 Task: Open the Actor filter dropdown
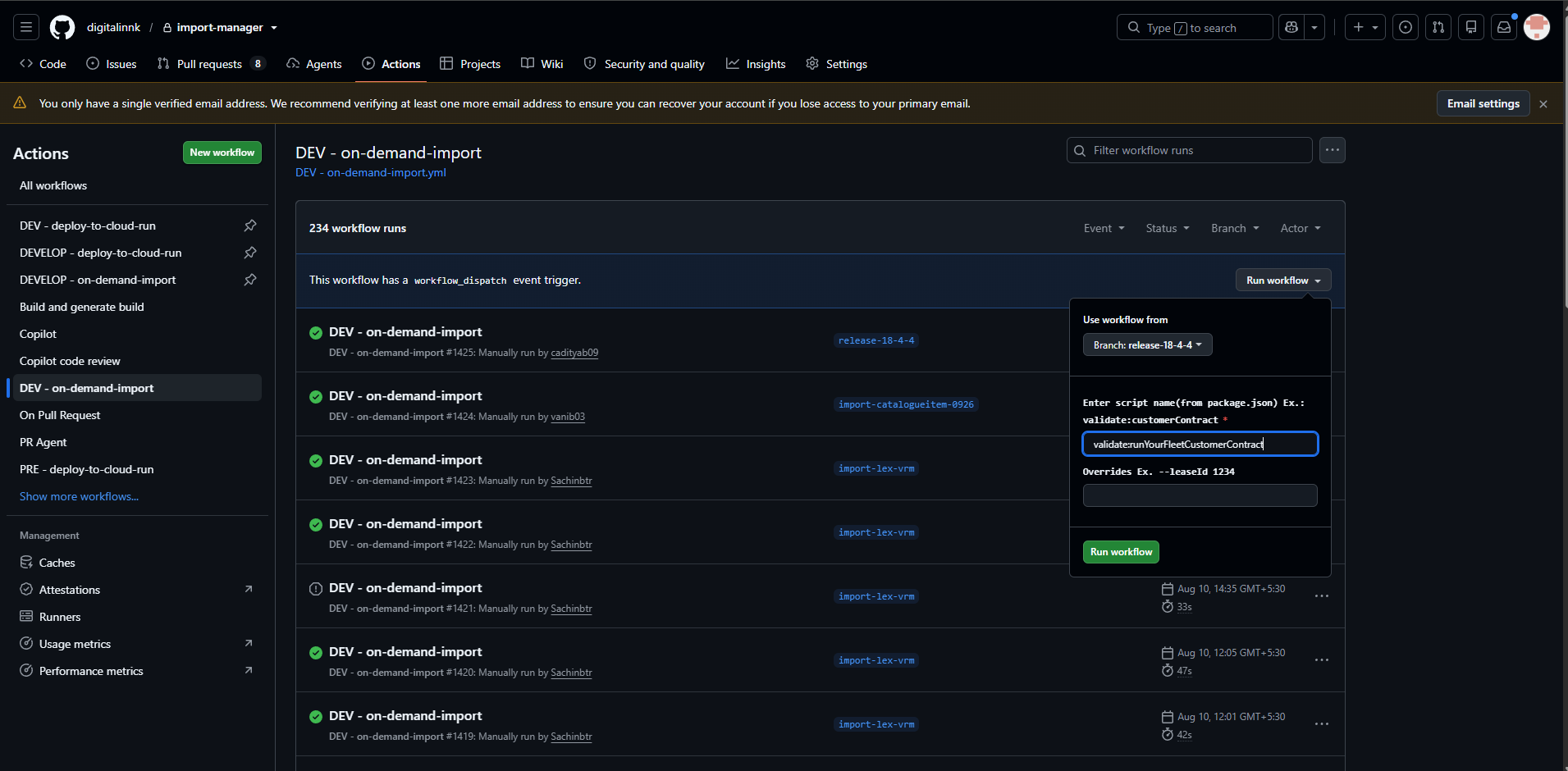tap(1301, 228)
